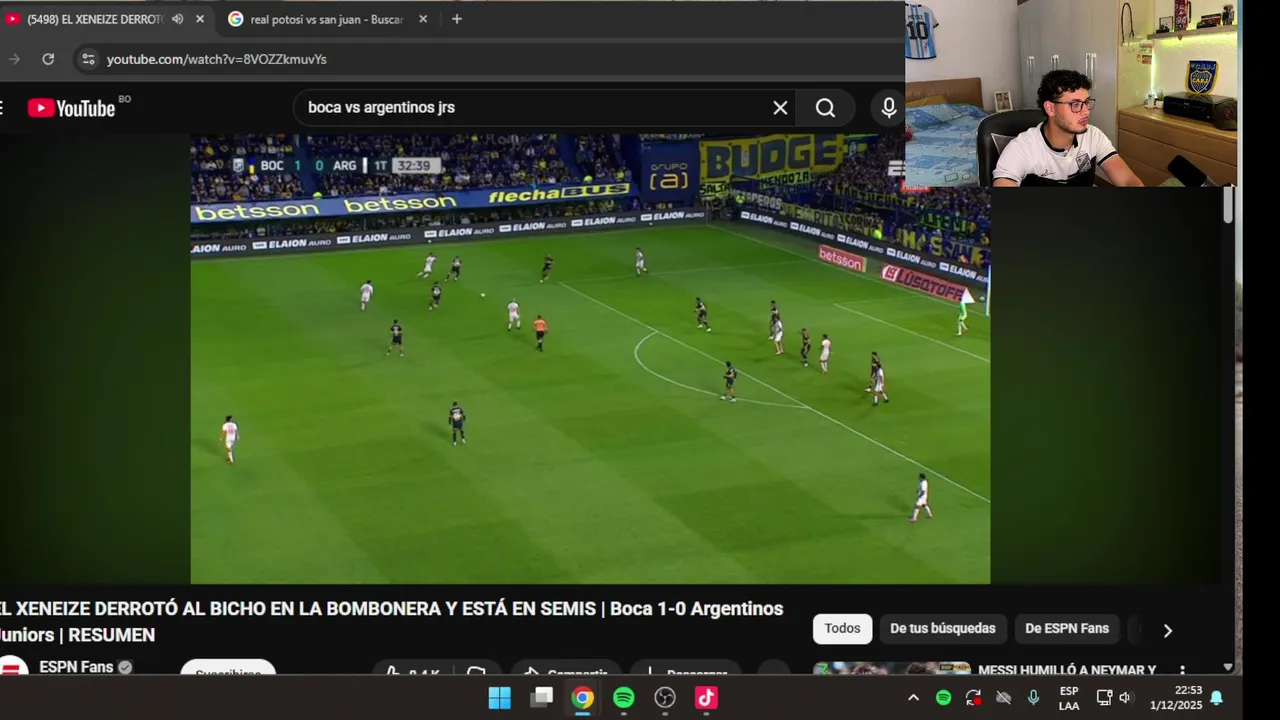This screenshot has height=720, width=1280.
Task: Open the Windows Start menu
Action: click(499, 698)
